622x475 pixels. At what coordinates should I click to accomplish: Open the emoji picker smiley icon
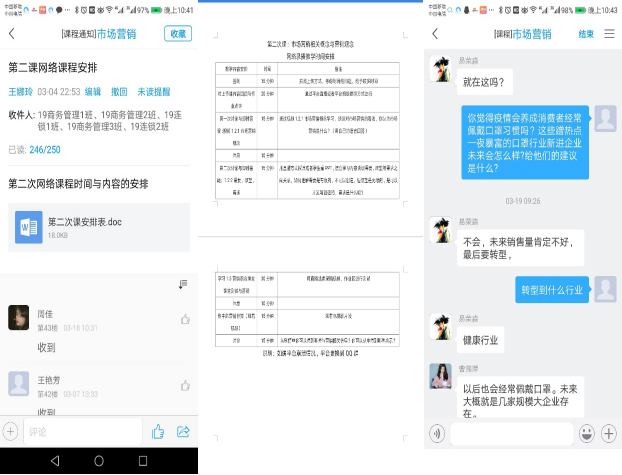coord(585,433)
